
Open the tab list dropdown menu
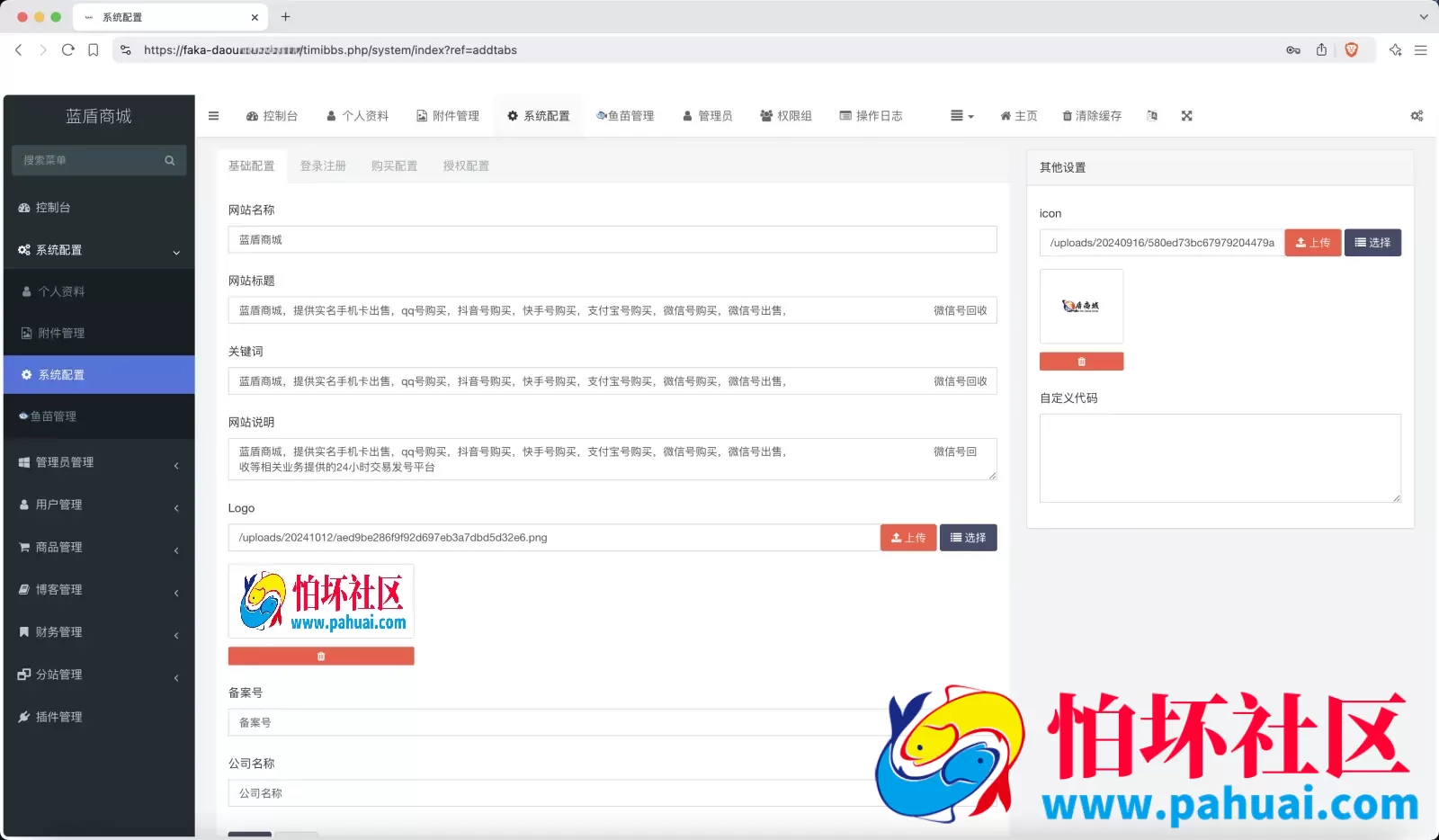coord(961,116)
